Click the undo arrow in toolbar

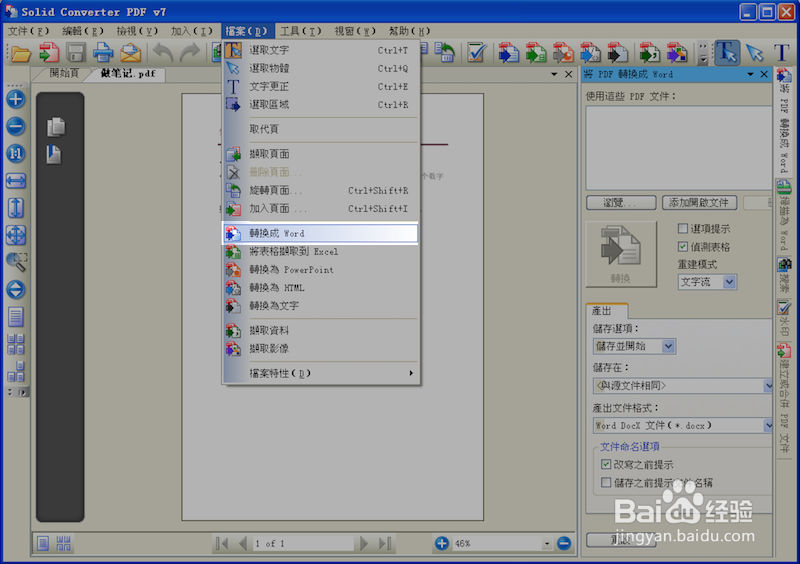tap(163, 53)
